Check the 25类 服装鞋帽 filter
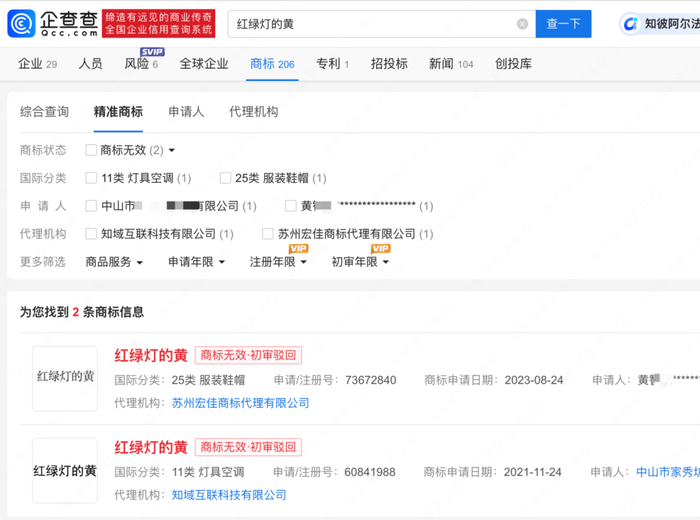The width and height of the screenshot is (700, 520). (225, 178)
